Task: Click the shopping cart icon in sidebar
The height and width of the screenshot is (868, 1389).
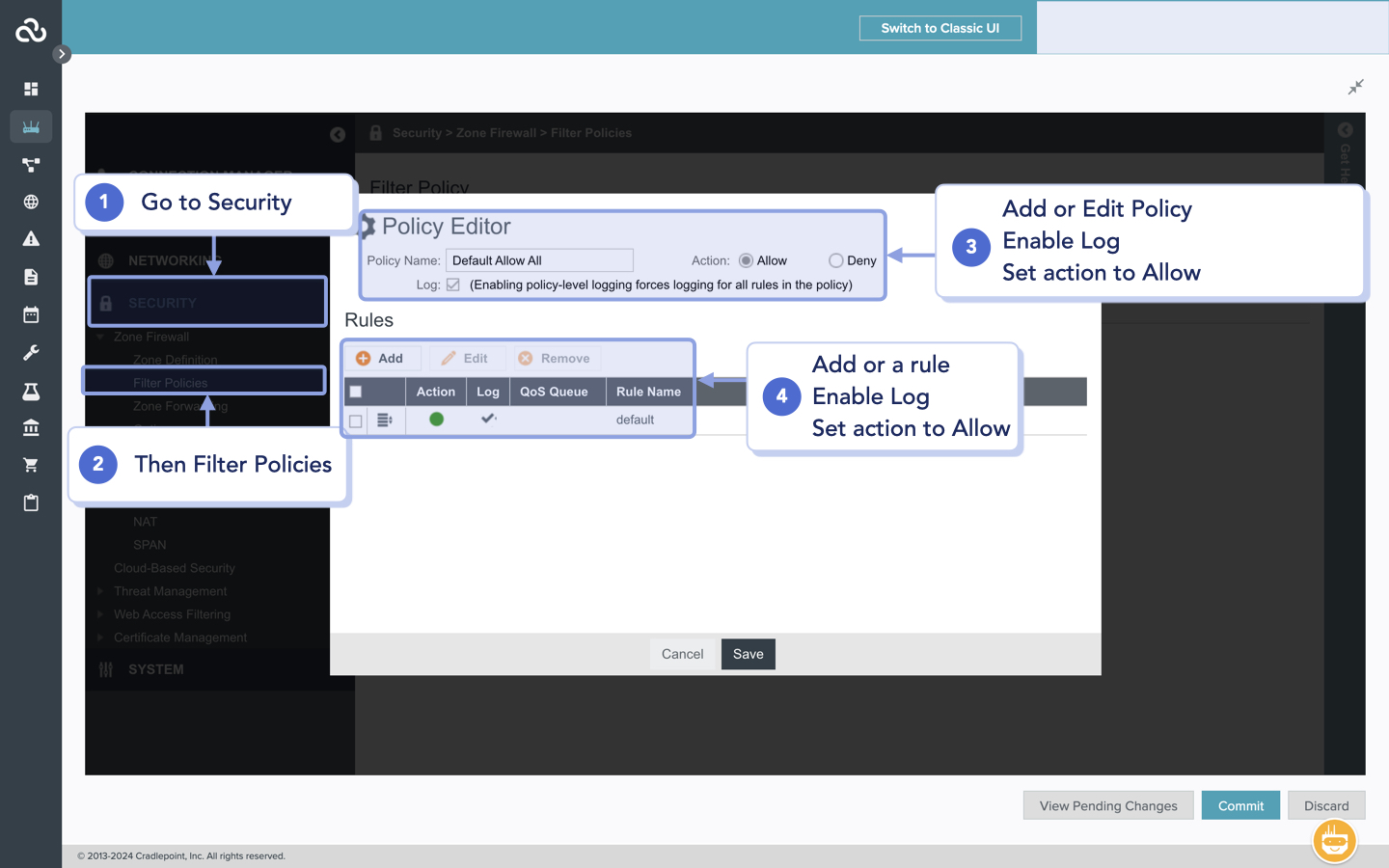Action: click(31, 465)
